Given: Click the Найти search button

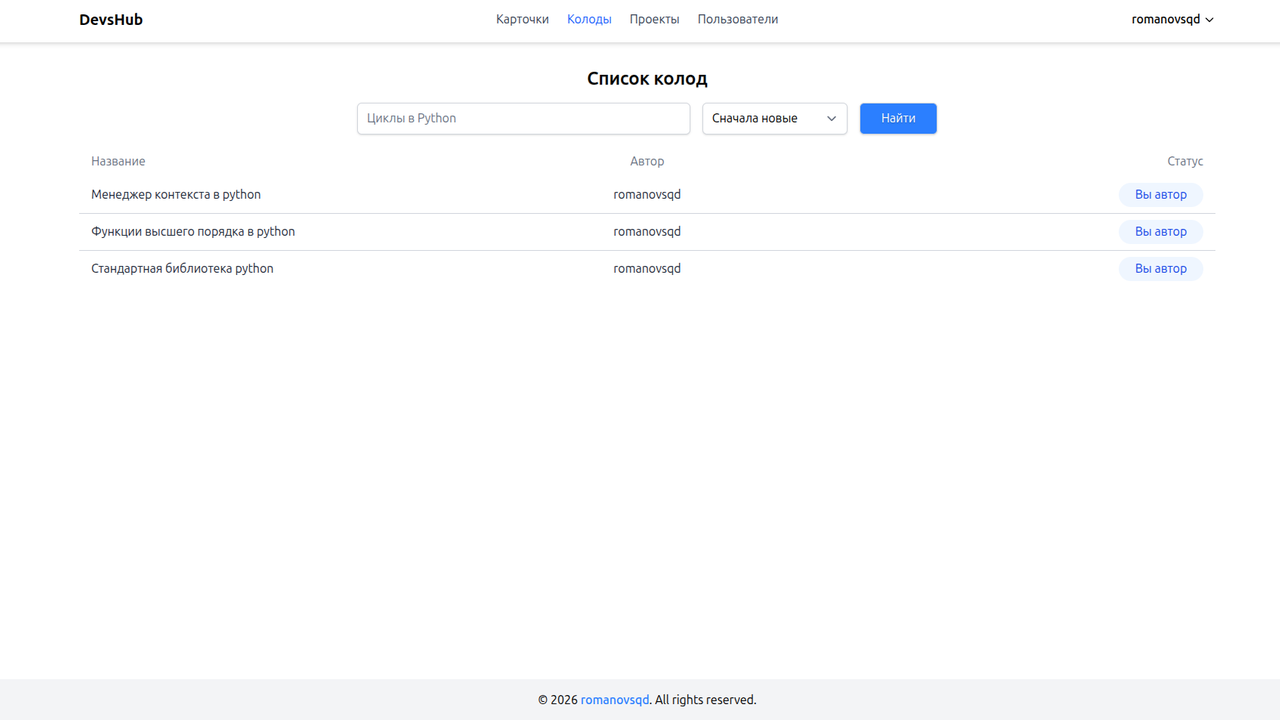Looking at the screenshot, I should coord(897,118).
